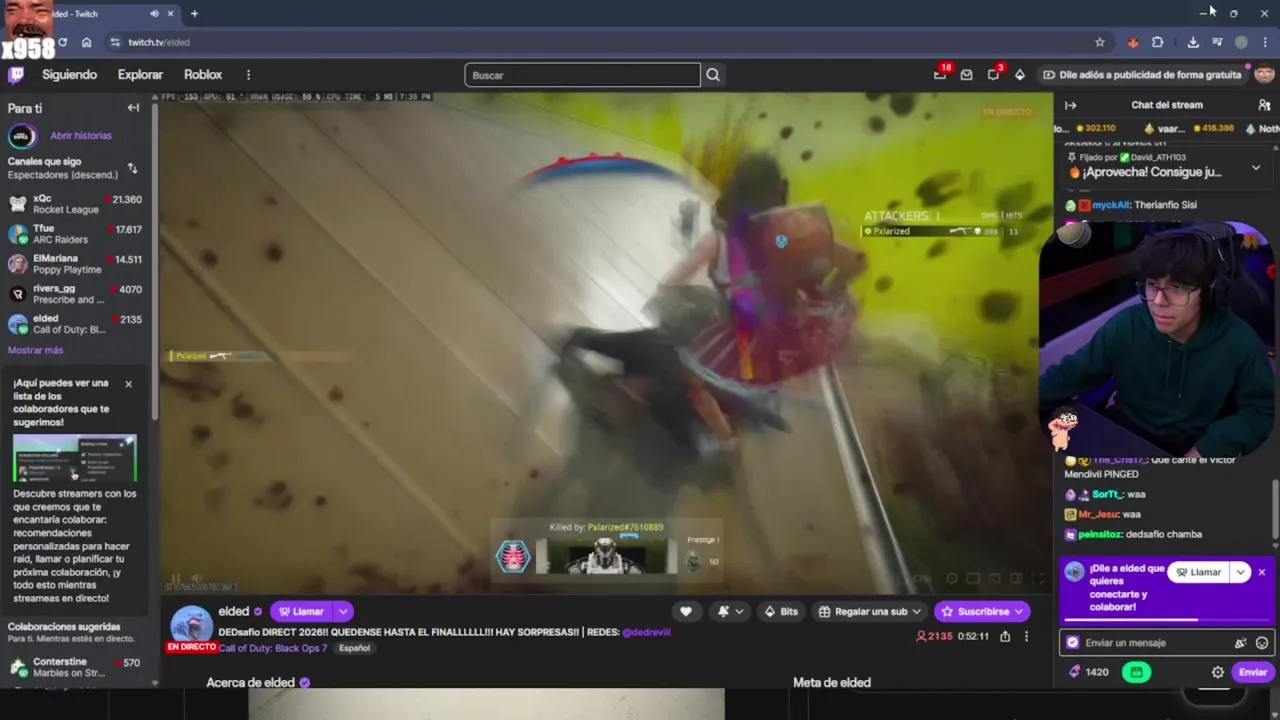Open ElMariana channel in sidebar
This screenshot has height=720, width=1280.
point(76,264)
